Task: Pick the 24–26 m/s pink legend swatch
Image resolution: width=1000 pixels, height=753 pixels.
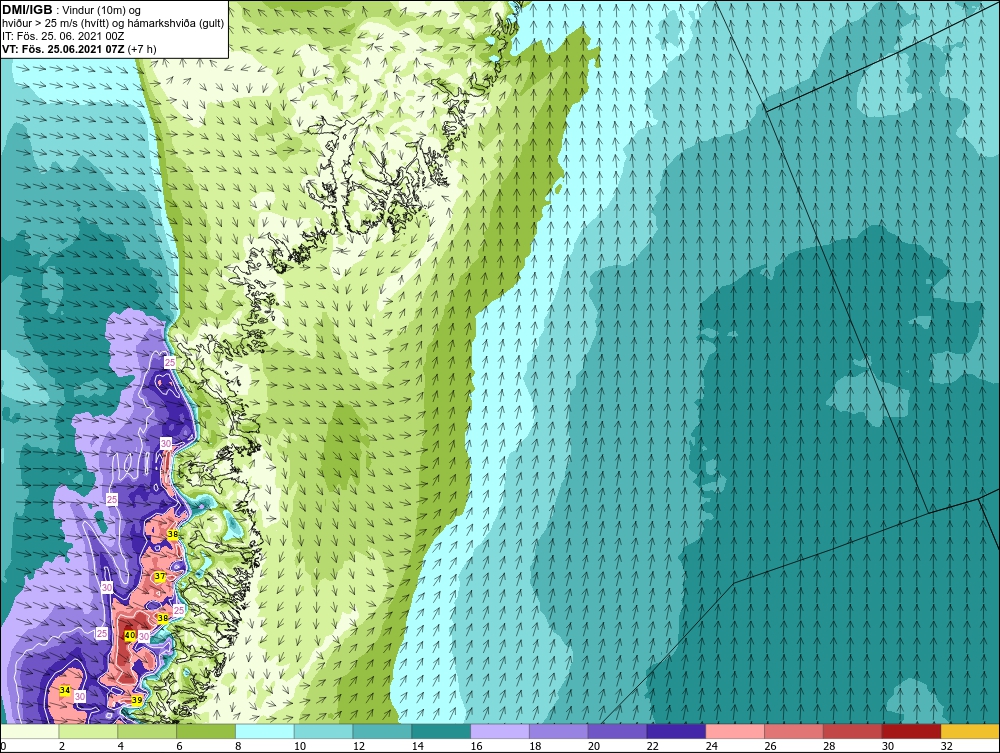Action: pyautogui.click(x=735, y=731)
